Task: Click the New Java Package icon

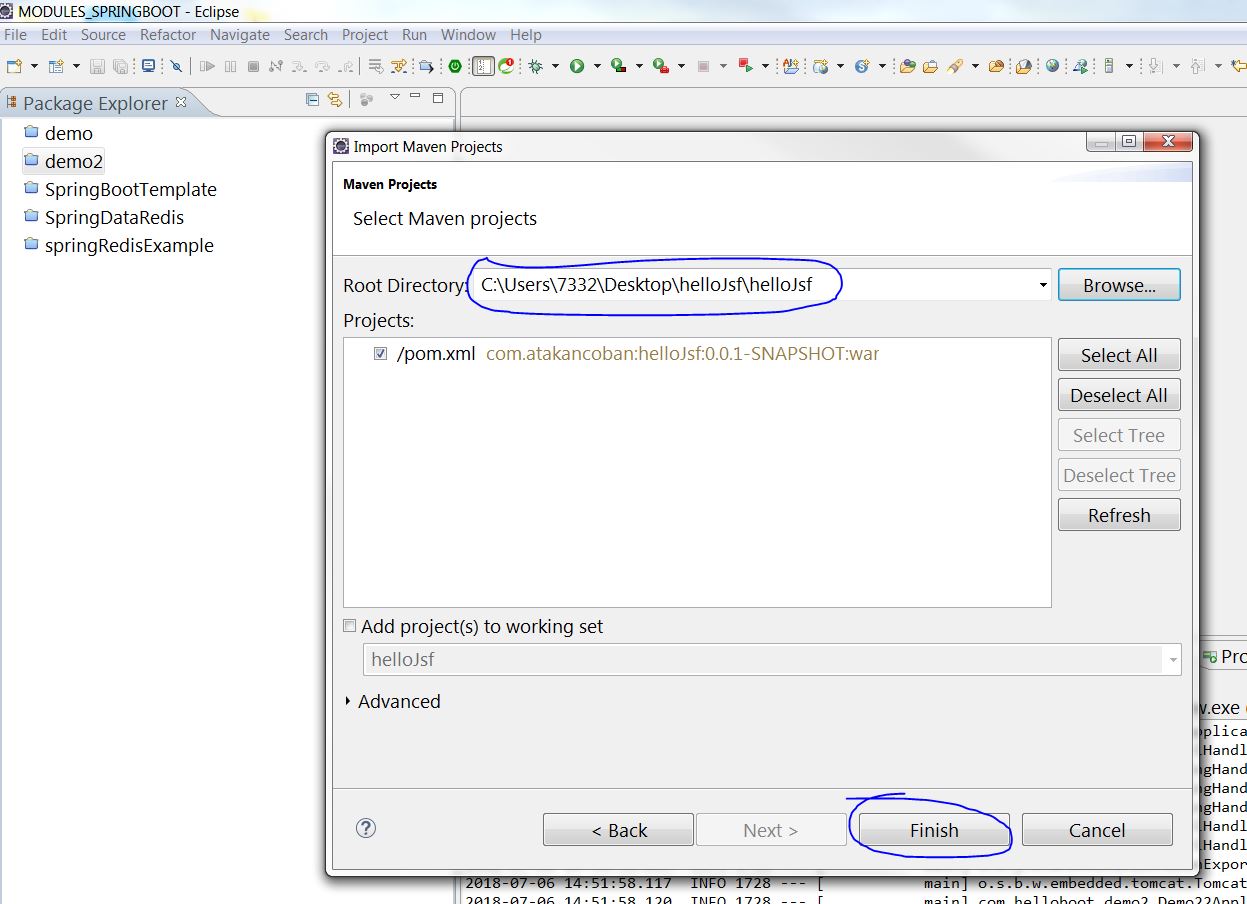Action: pos(791,67)
